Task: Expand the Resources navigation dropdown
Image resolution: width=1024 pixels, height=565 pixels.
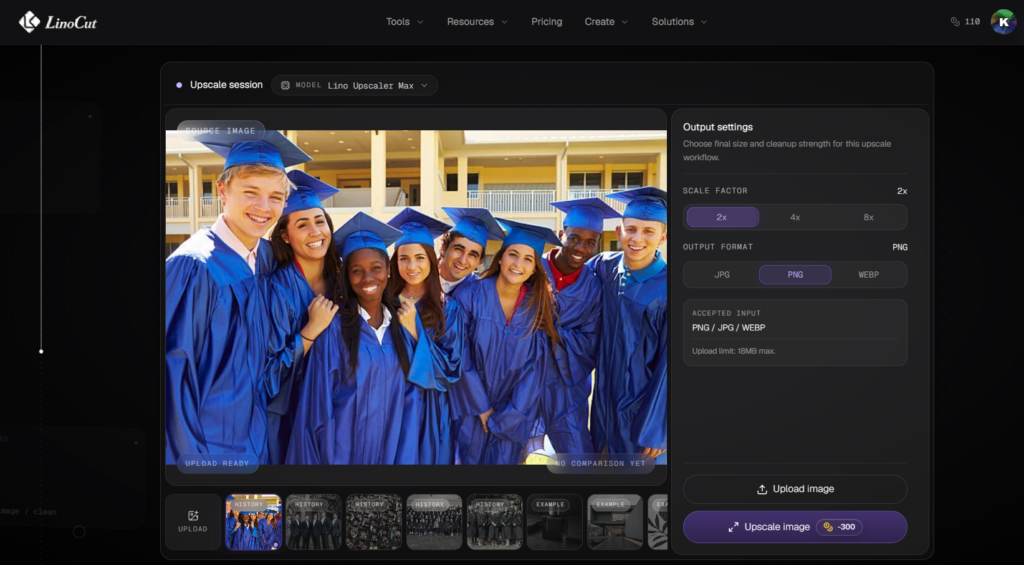Action: click(477, 22)
